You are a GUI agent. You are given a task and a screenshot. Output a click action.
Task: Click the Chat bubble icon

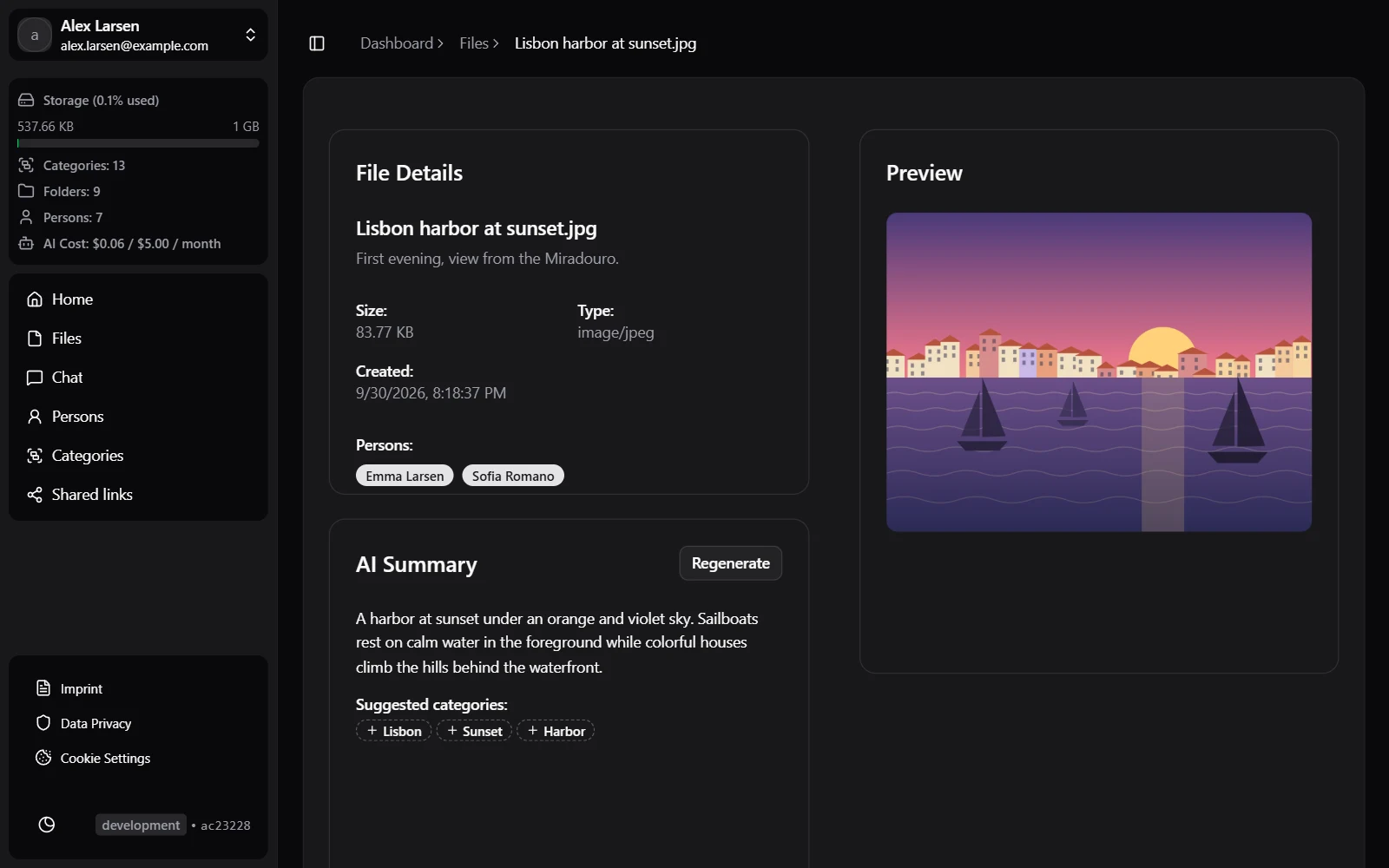(35, 378)
